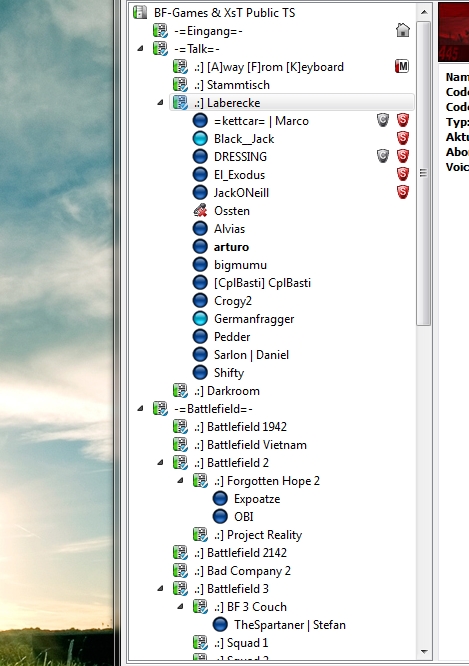Image resolution: width=469 pixels, height=666 pixels.
Task: Click the Eingang channel icon
Action: tap(160, 31)
